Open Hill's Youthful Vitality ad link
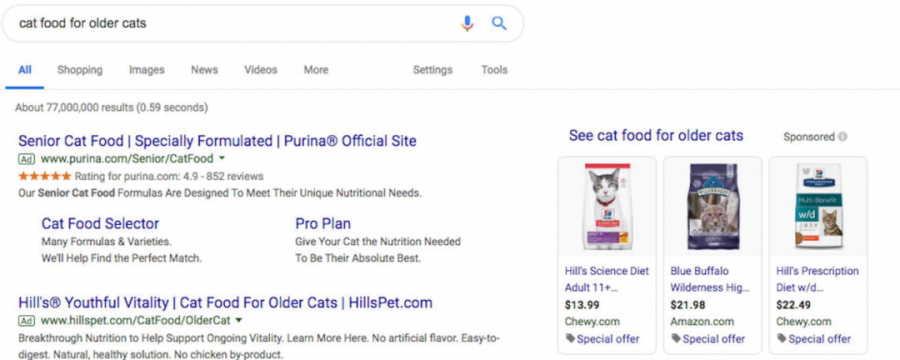The image size is (900, 360). [226, 303]
